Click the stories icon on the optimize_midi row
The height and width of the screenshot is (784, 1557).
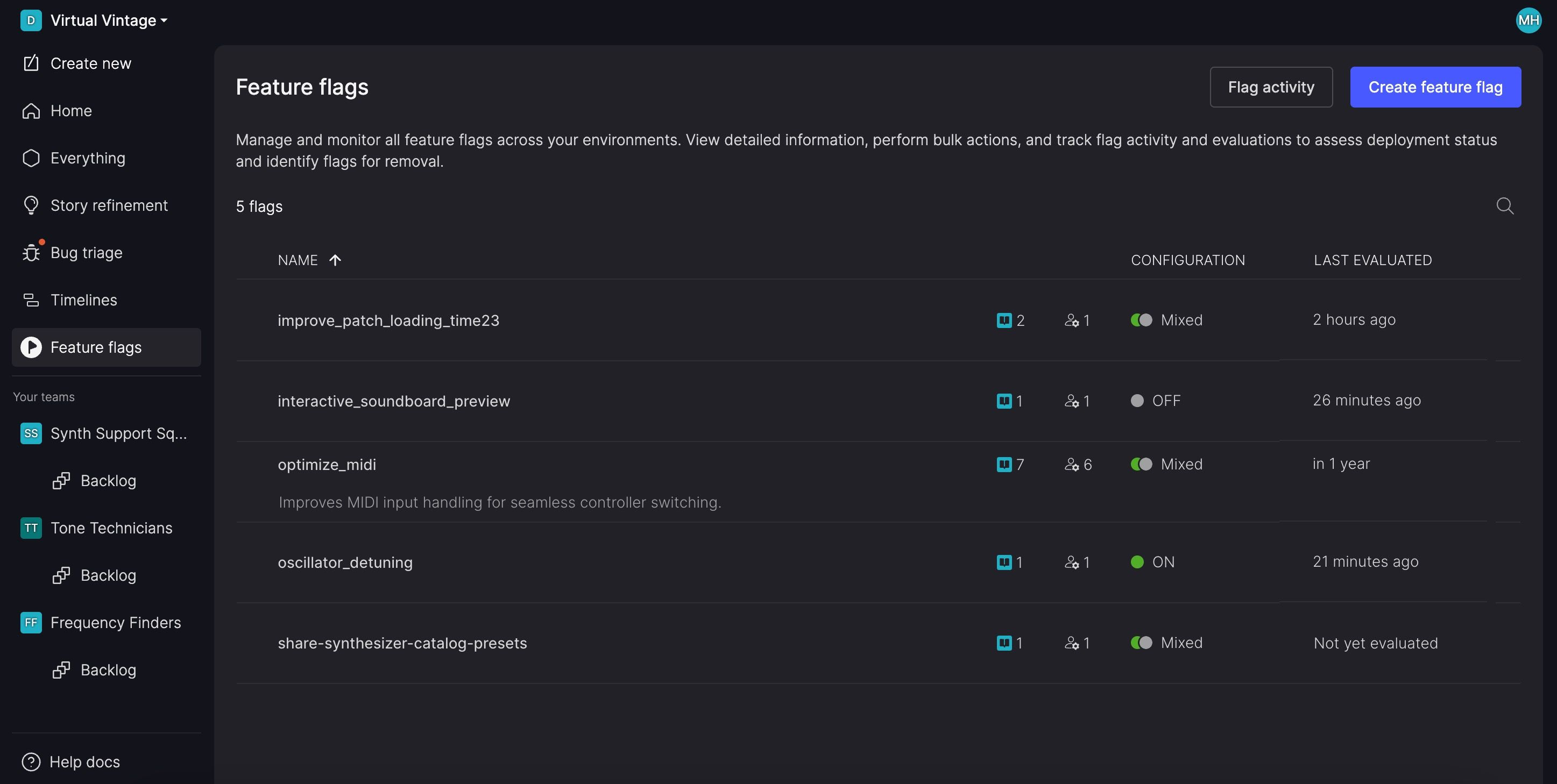tap(1004, 465)
